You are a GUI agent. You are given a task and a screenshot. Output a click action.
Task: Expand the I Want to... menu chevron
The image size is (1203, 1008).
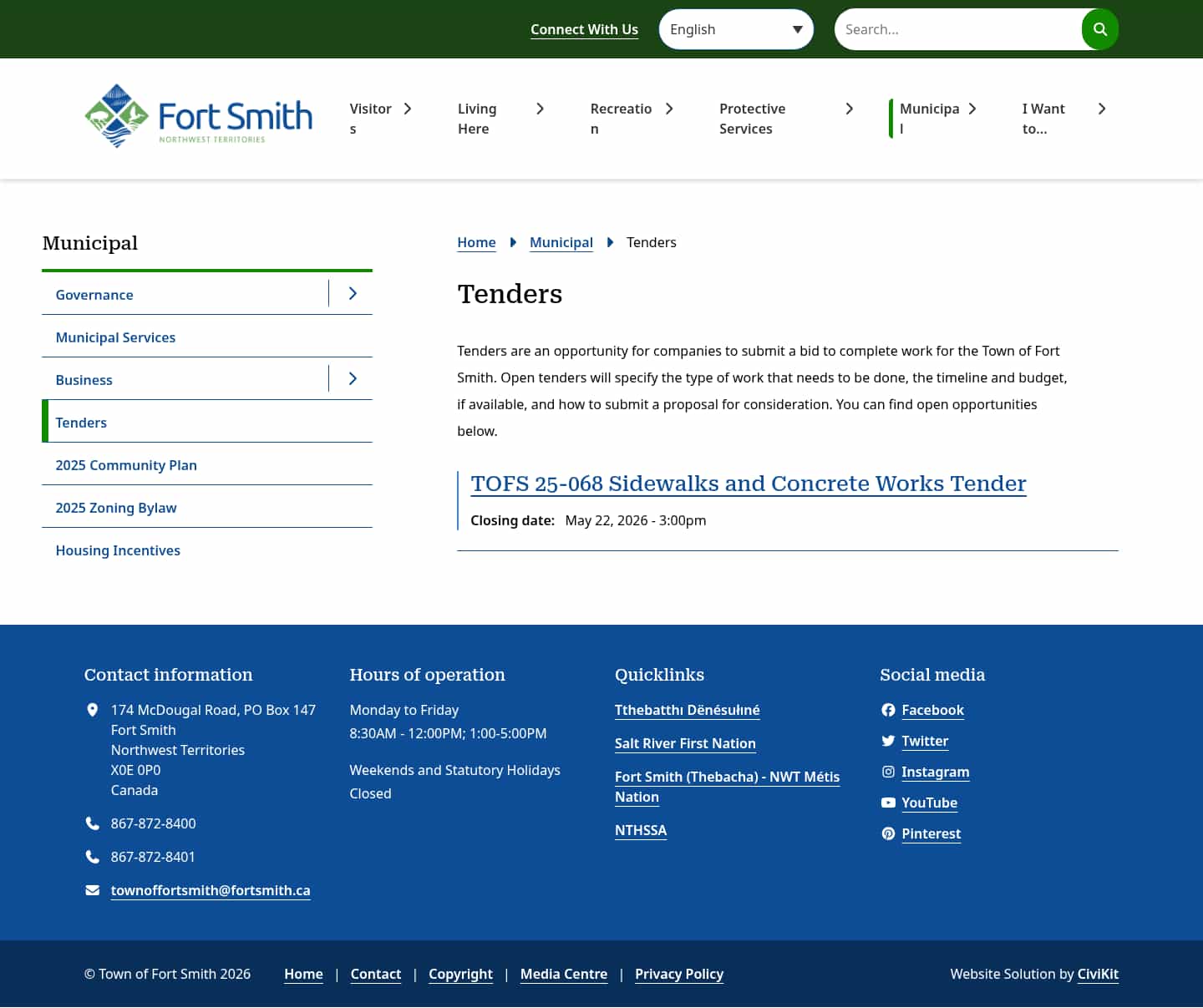pos(1102,109)
